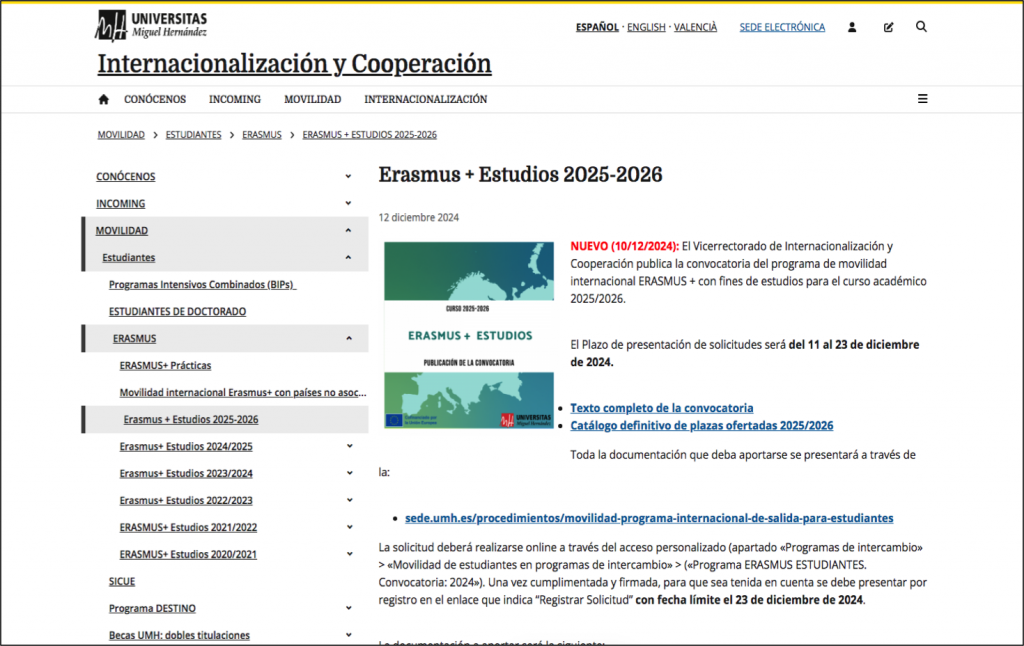This screenshot has height=646, width=1024.
Task: Collapse the ERASMUS sidebar subsection
Action: (x=349, y=338)
